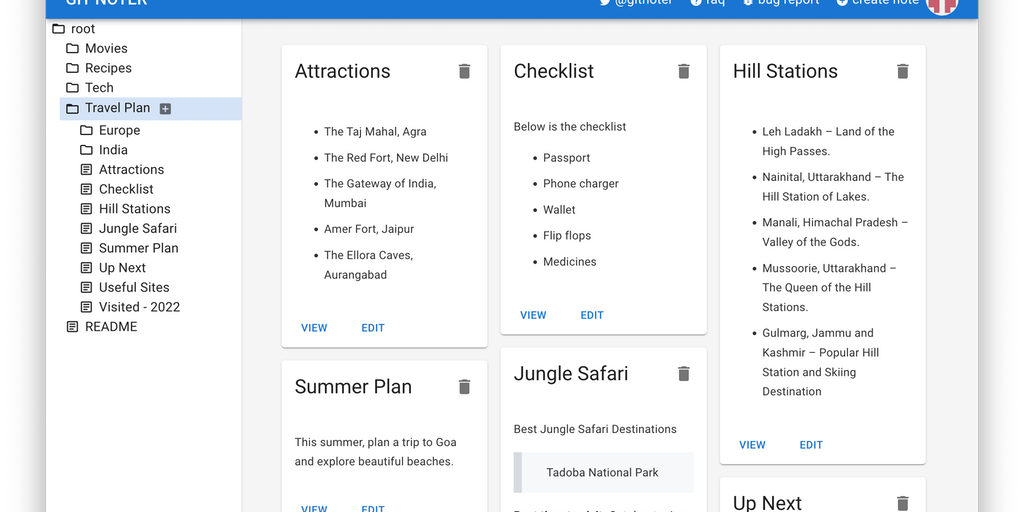
Task: Open the Recipes folder
Action: 108,68
